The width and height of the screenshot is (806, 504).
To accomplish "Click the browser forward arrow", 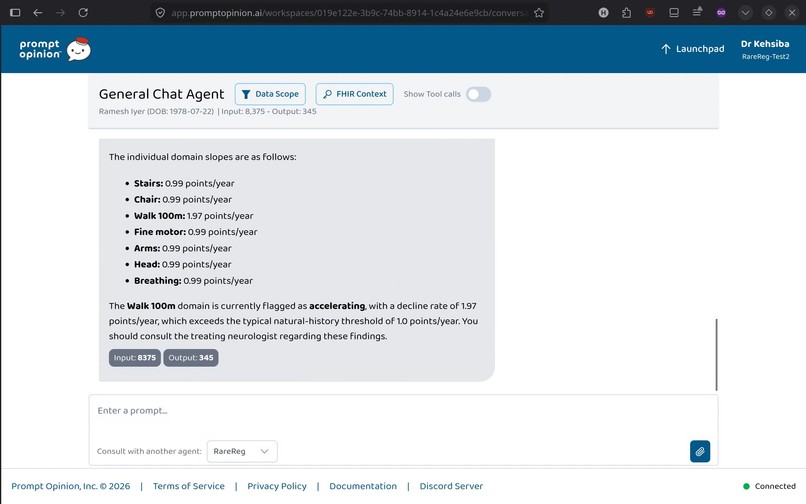I will tap(60, 12).
